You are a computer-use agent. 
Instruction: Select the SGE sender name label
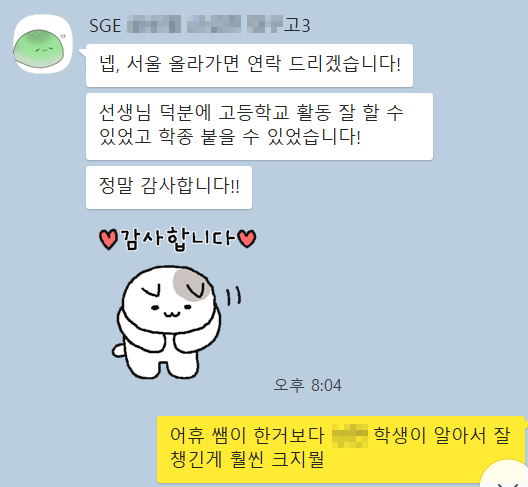tap(105, 26)
